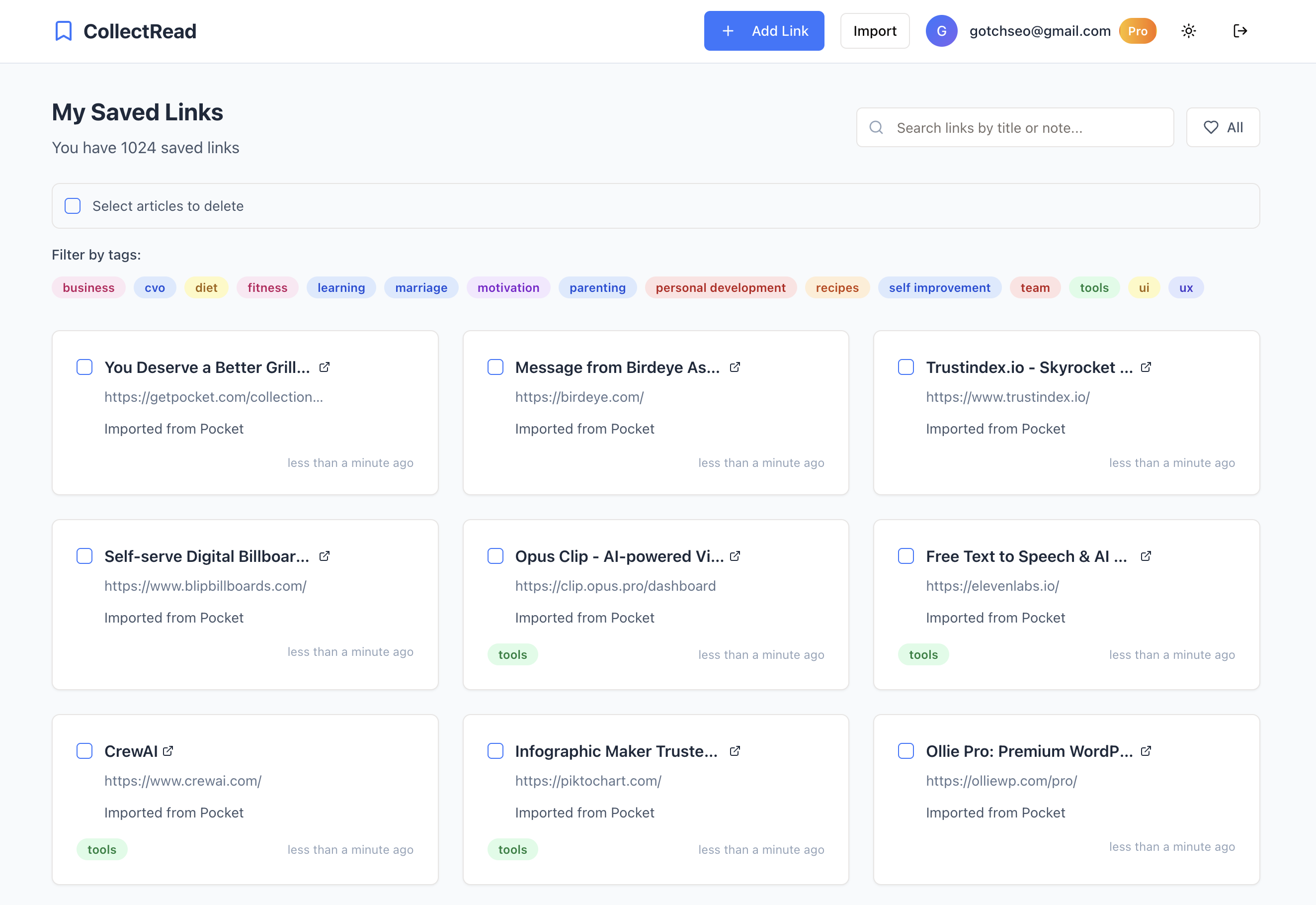
Task: Click the Pro badge
Action: point(1138,31)
